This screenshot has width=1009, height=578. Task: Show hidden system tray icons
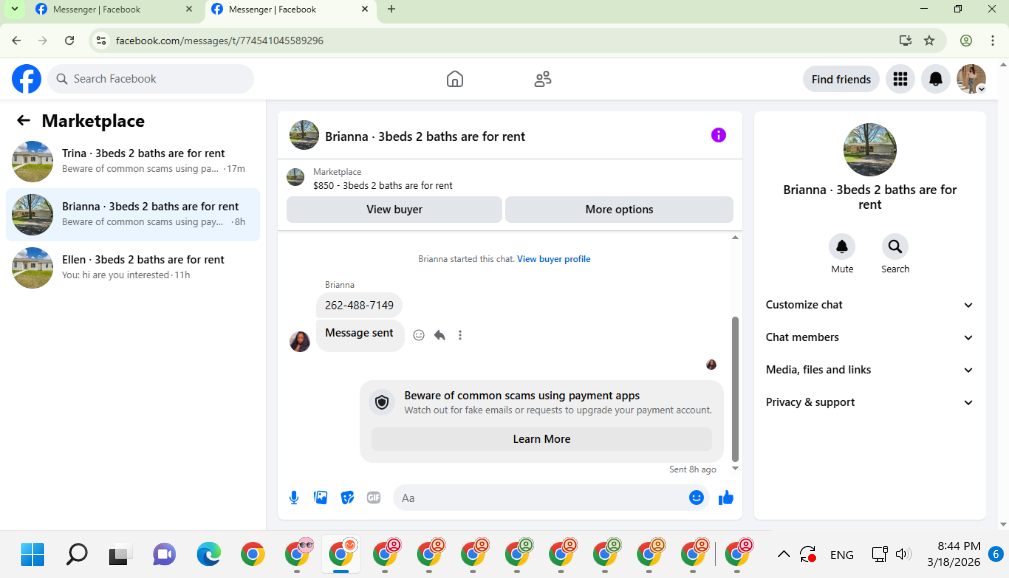783,554
